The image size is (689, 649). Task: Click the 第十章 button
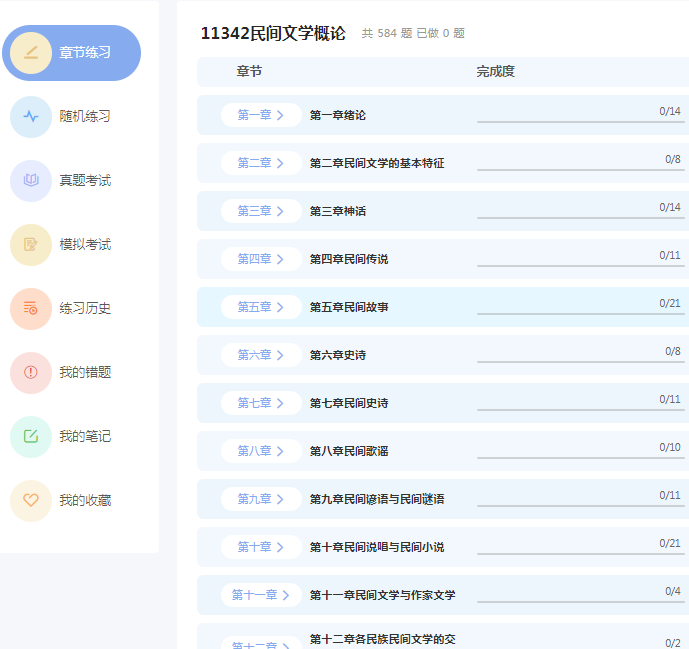(261, 547)
